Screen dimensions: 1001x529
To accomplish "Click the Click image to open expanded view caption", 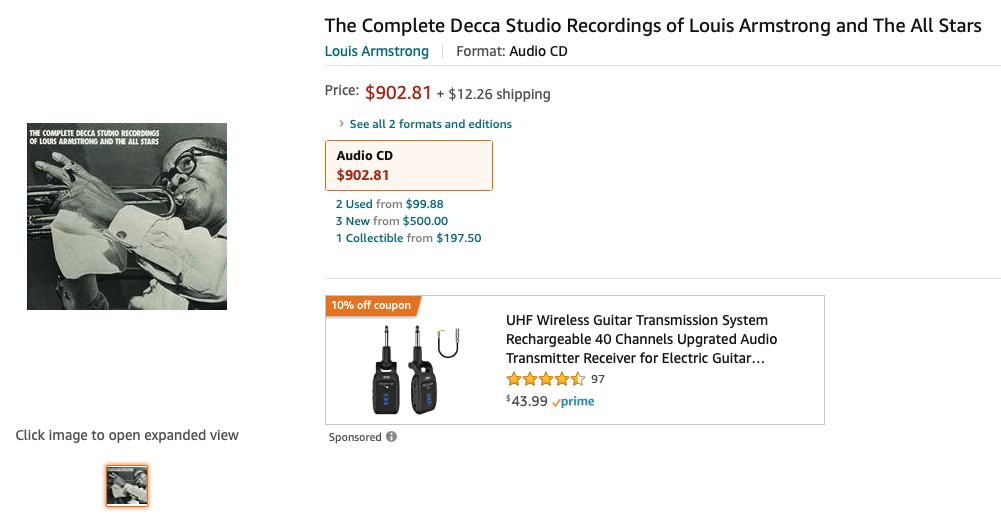I will coord(127,435).
